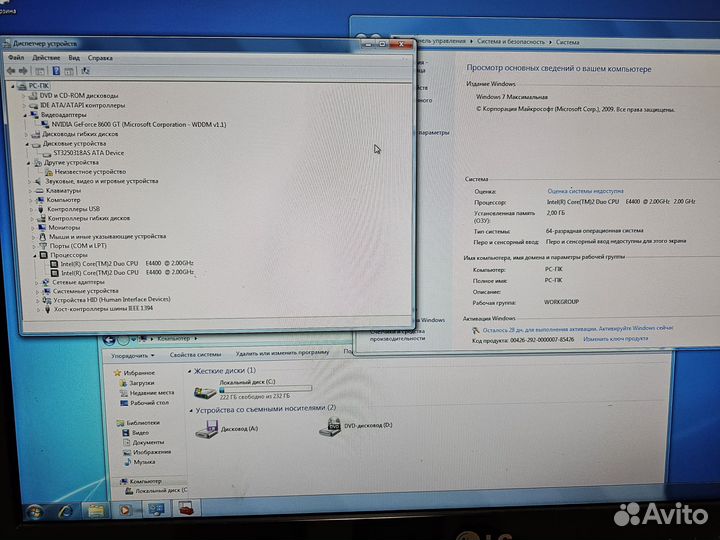Open Рабочий стол in navigation pane
The image size is (720, 540).
(149, 403)
